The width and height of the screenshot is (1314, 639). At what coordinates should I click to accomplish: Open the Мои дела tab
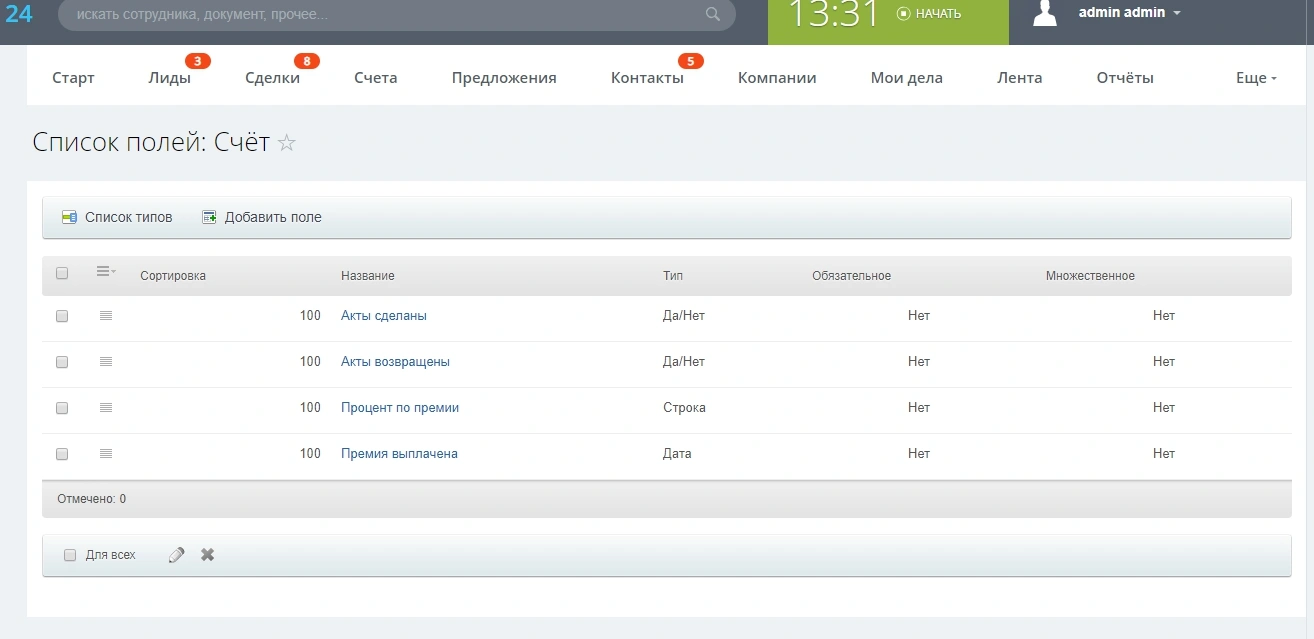point(906,78)
